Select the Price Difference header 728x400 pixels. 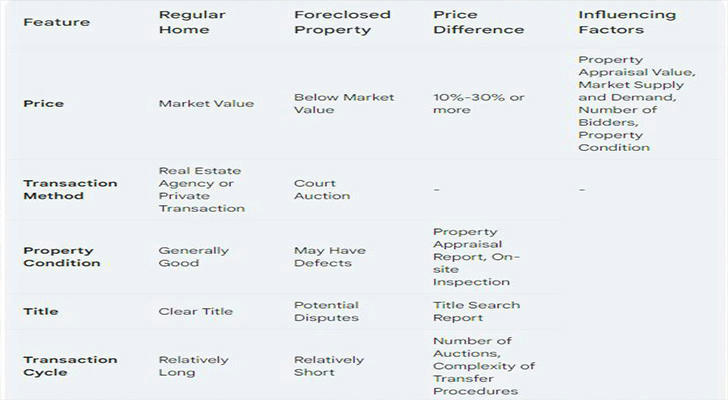pos(479,22)
